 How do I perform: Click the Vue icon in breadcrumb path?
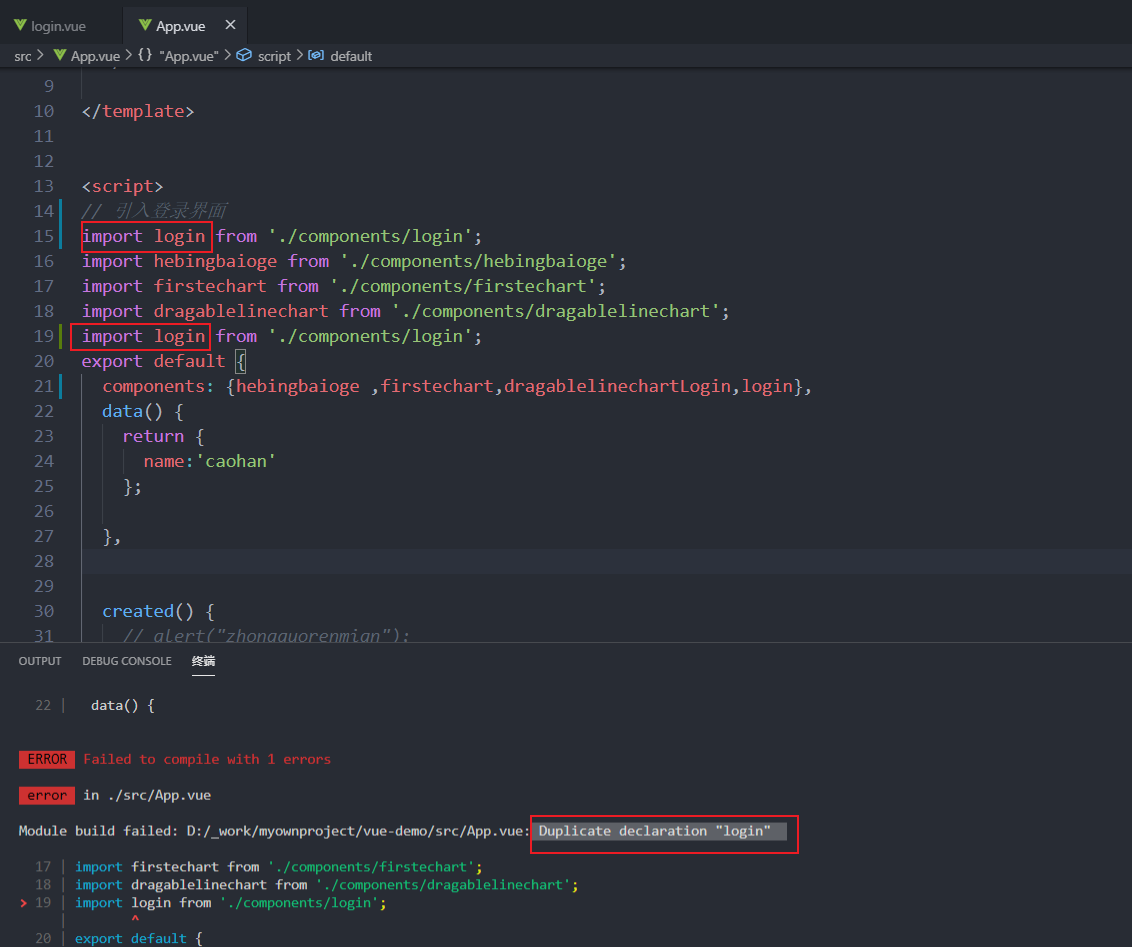point(60,56)
